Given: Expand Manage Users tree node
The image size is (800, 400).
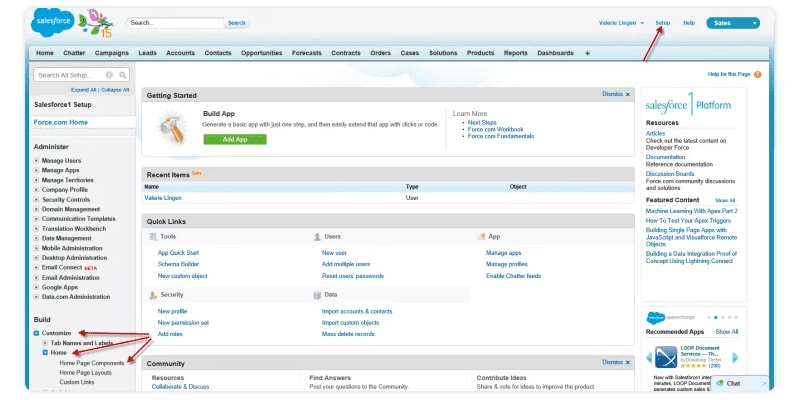Looking at the screenshot, I should [x=36, y=161].
